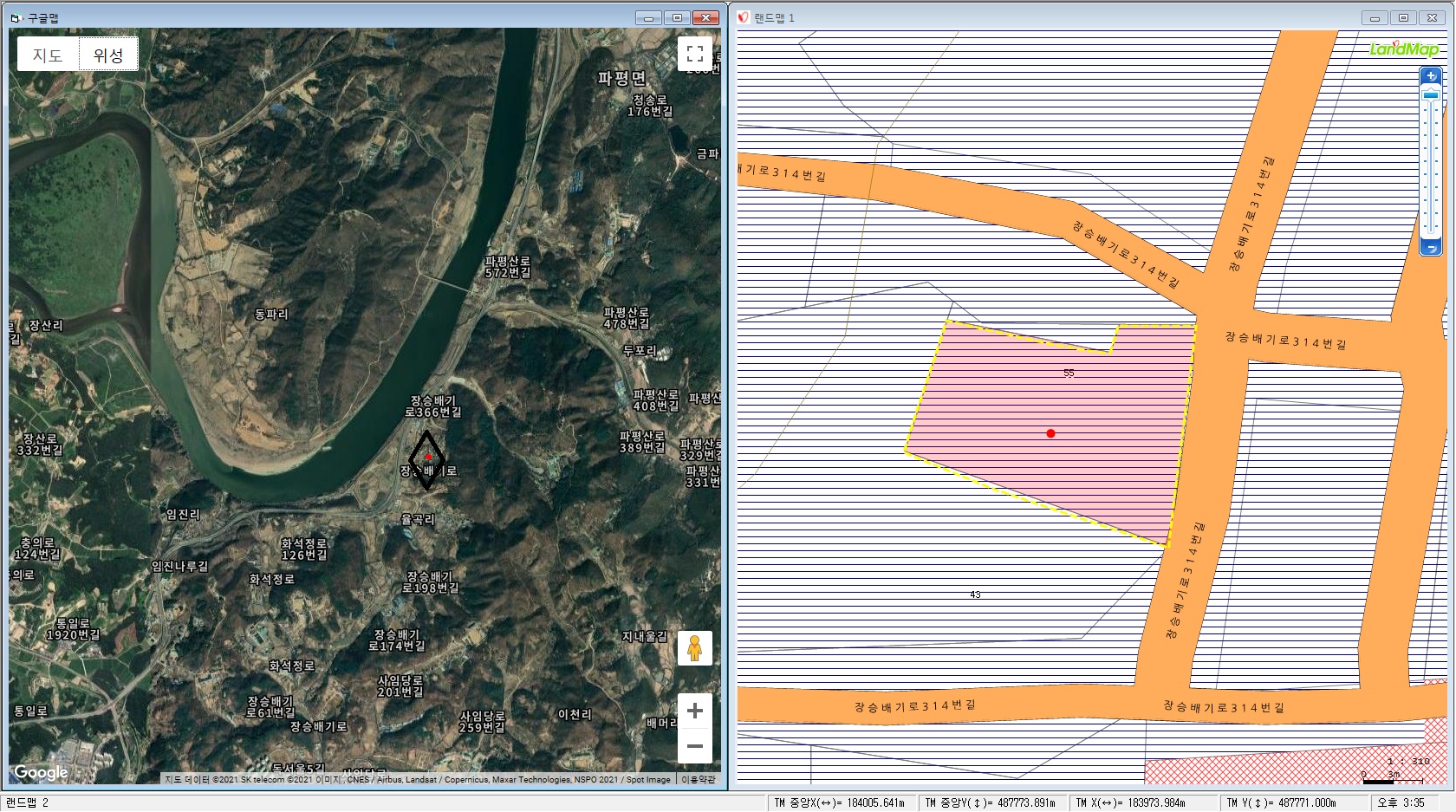Click the 파평산로 478번길 label
This screenshot has width=1456, height=812.
tap(627, 318)
